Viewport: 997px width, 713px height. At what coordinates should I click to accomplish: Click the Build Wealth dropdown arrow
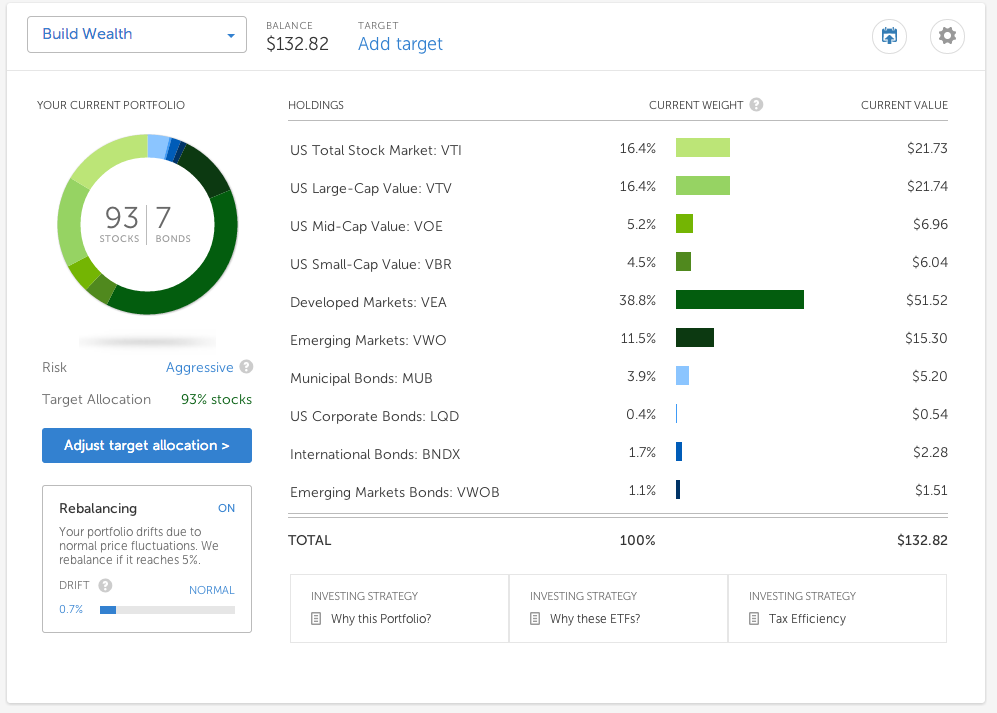(231, 36)
